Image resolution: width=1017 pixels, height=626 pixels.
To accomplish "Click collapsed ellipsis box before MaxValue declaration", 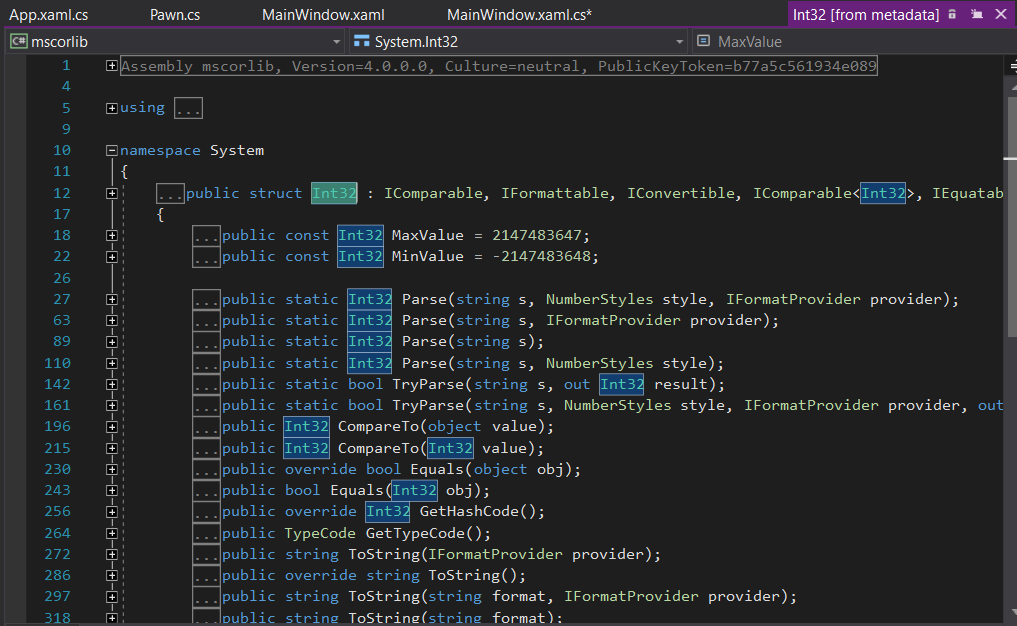I will click(207, 236).
